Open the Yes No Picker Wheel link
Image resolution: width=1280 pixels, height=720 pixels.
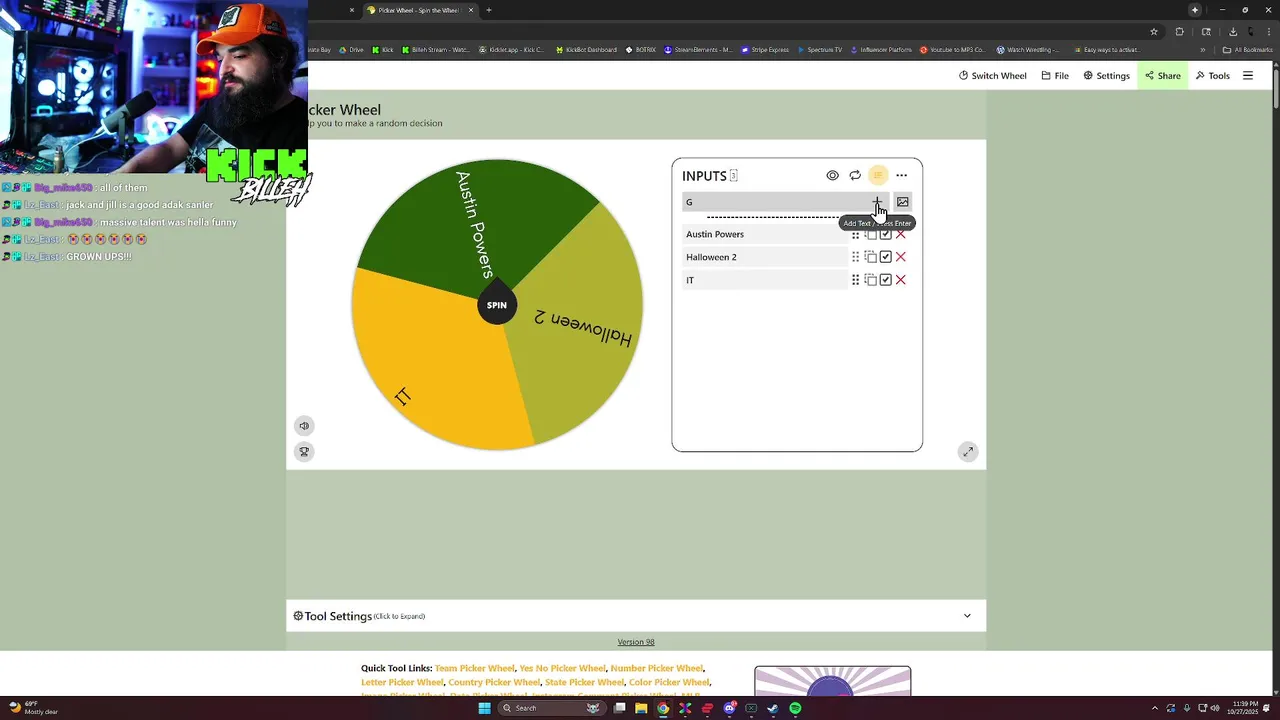click(562, 668)
